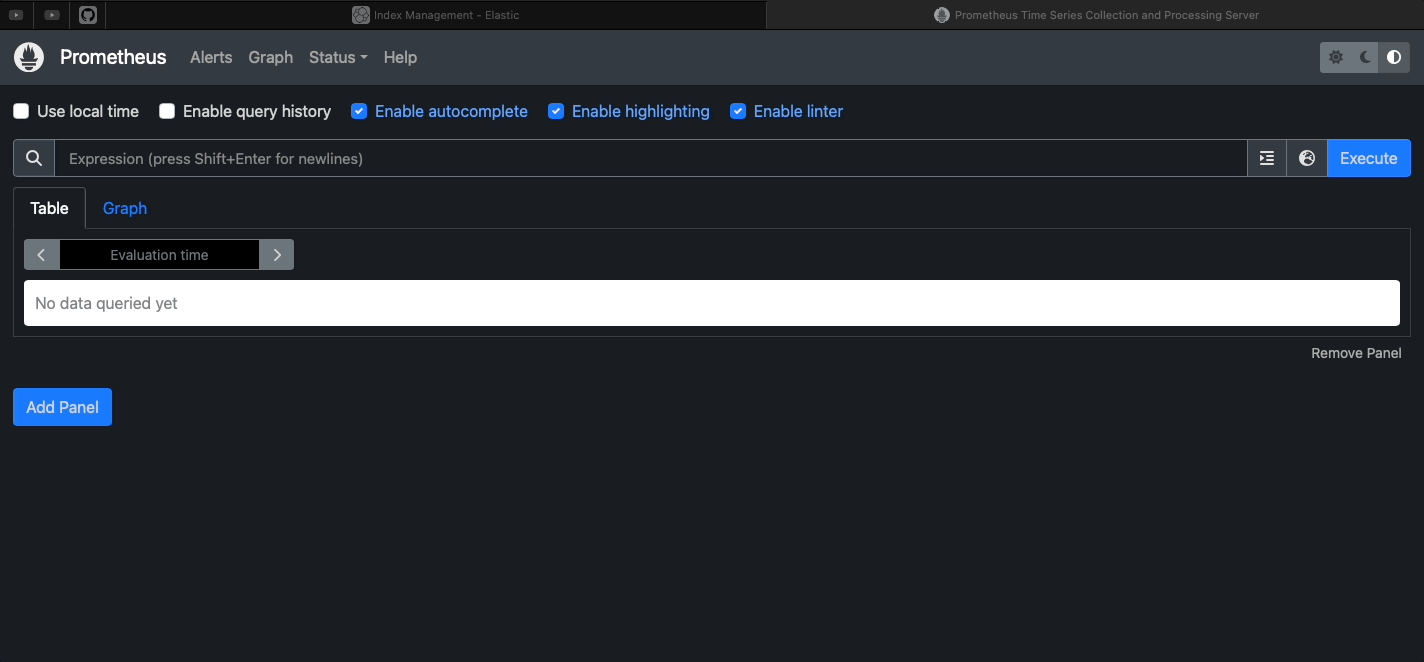Click the format expression icon
The height and width of the screenshot is (662, 1424).
(x=1267, y=158)
